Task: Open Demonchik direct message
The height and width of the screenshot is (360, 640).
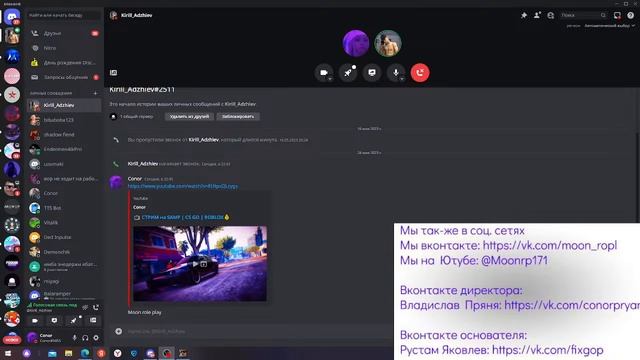Action: point(64,252)
